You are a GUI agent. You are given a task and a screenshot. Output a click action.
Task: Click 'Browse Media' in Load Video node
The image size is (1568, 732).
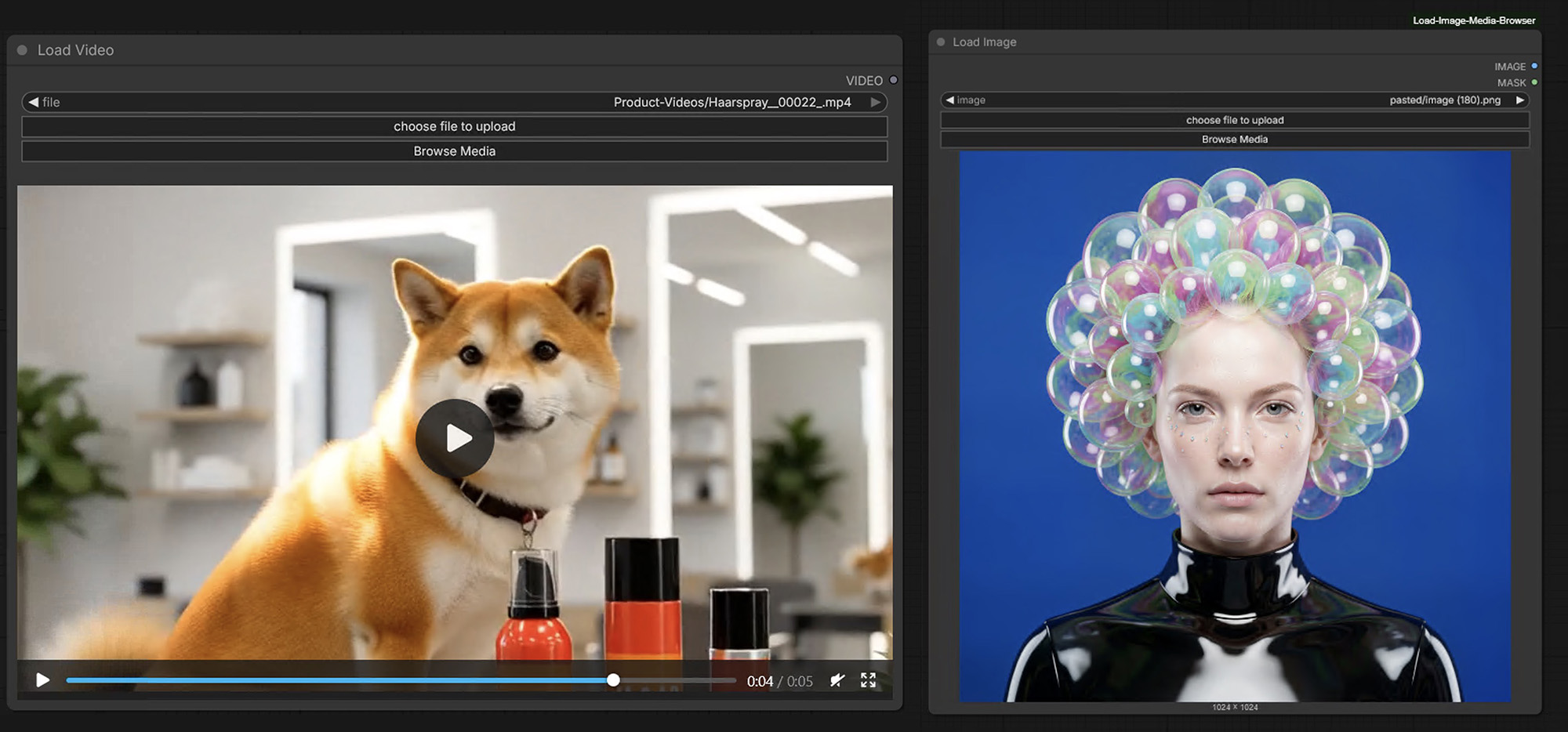(455, 151)
